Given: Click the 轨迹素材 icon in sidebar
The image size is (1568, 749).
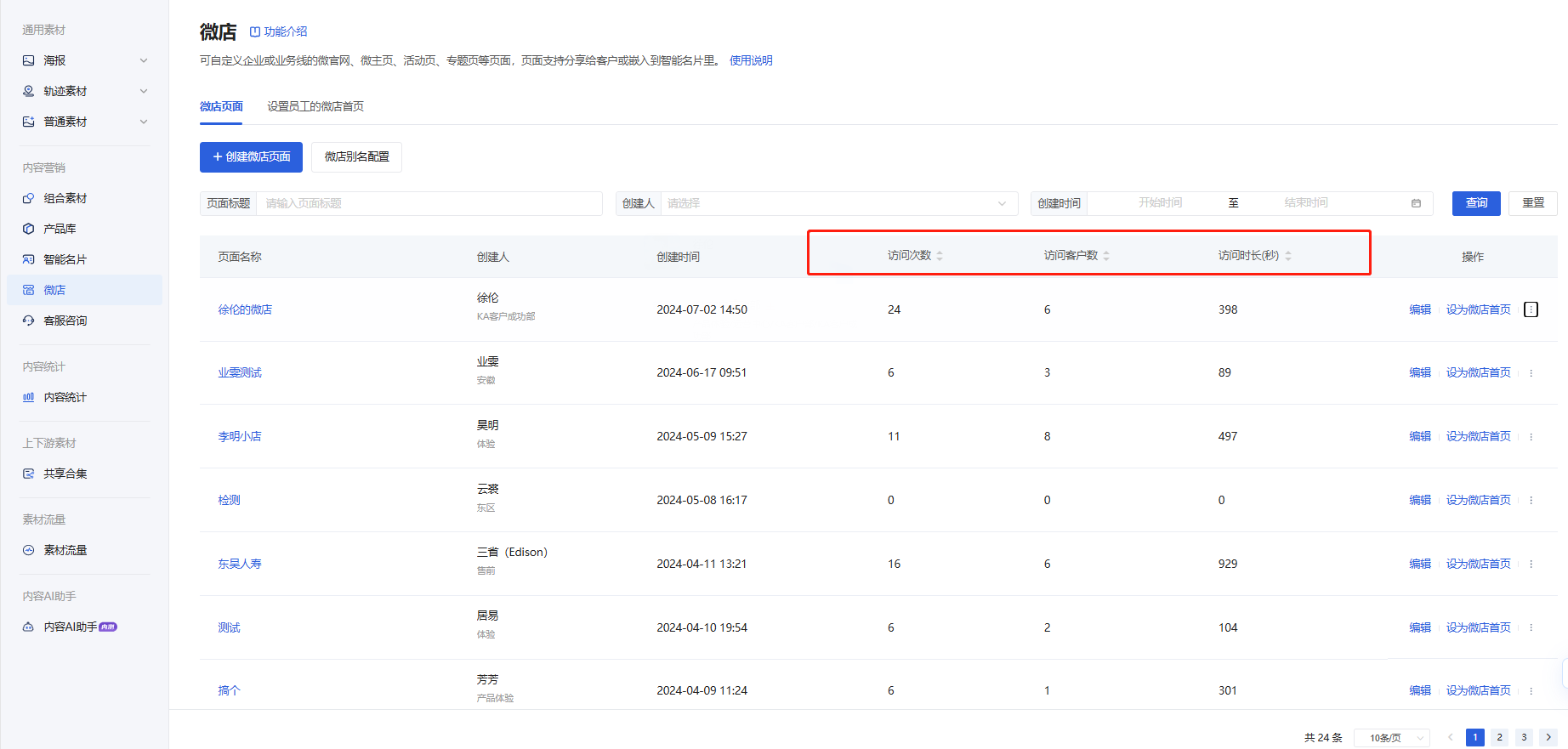Looking at the screenshot, I should click(x=29, y=91).
